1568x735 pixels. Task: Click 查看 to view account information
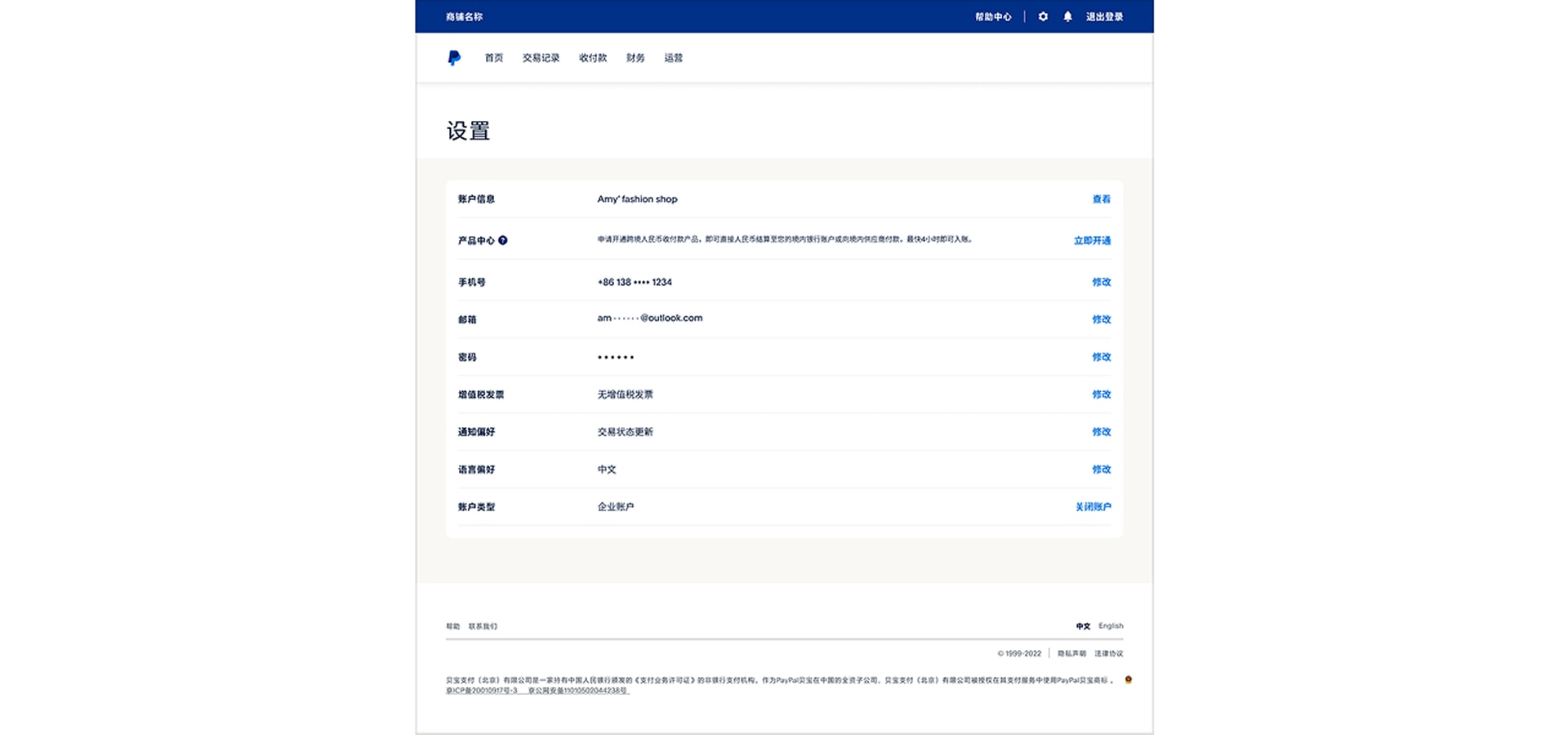(x=1100, y=198)
